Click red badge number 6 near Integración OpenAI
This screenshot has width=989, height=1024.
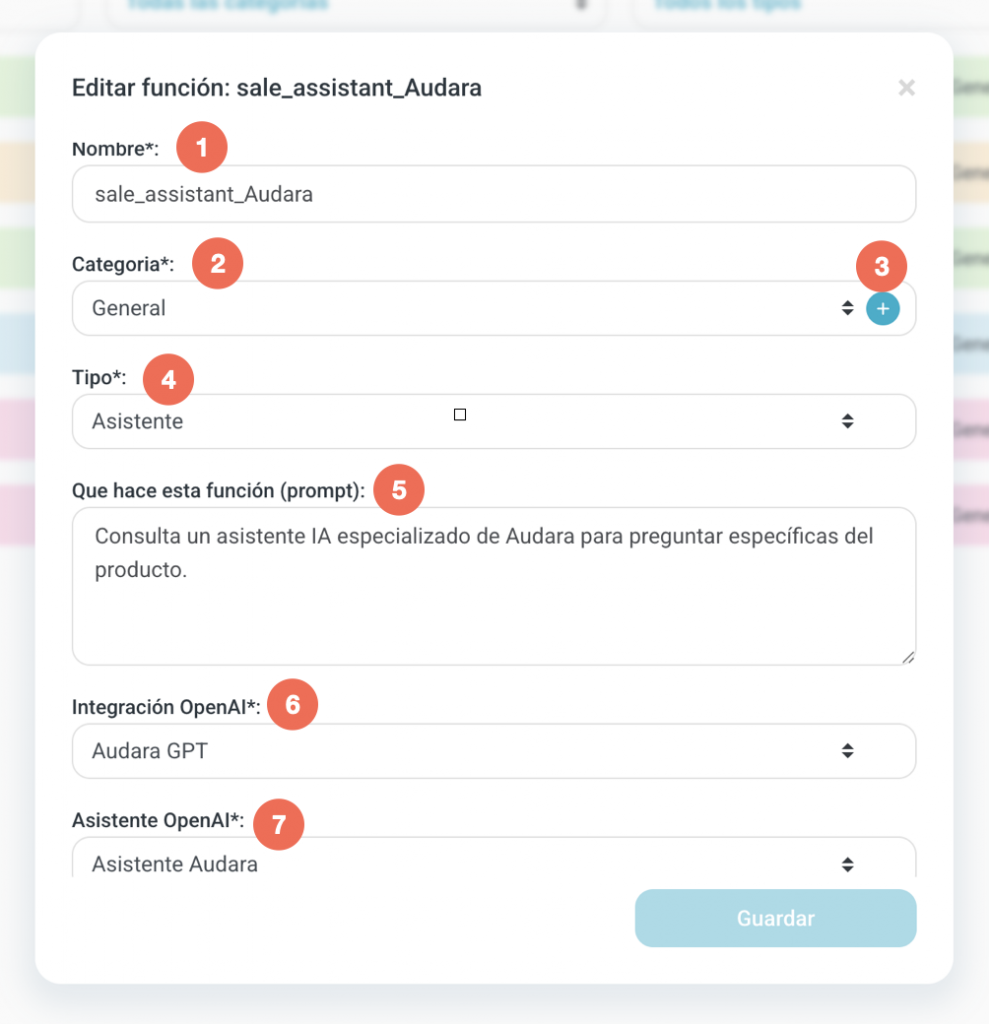292,705
